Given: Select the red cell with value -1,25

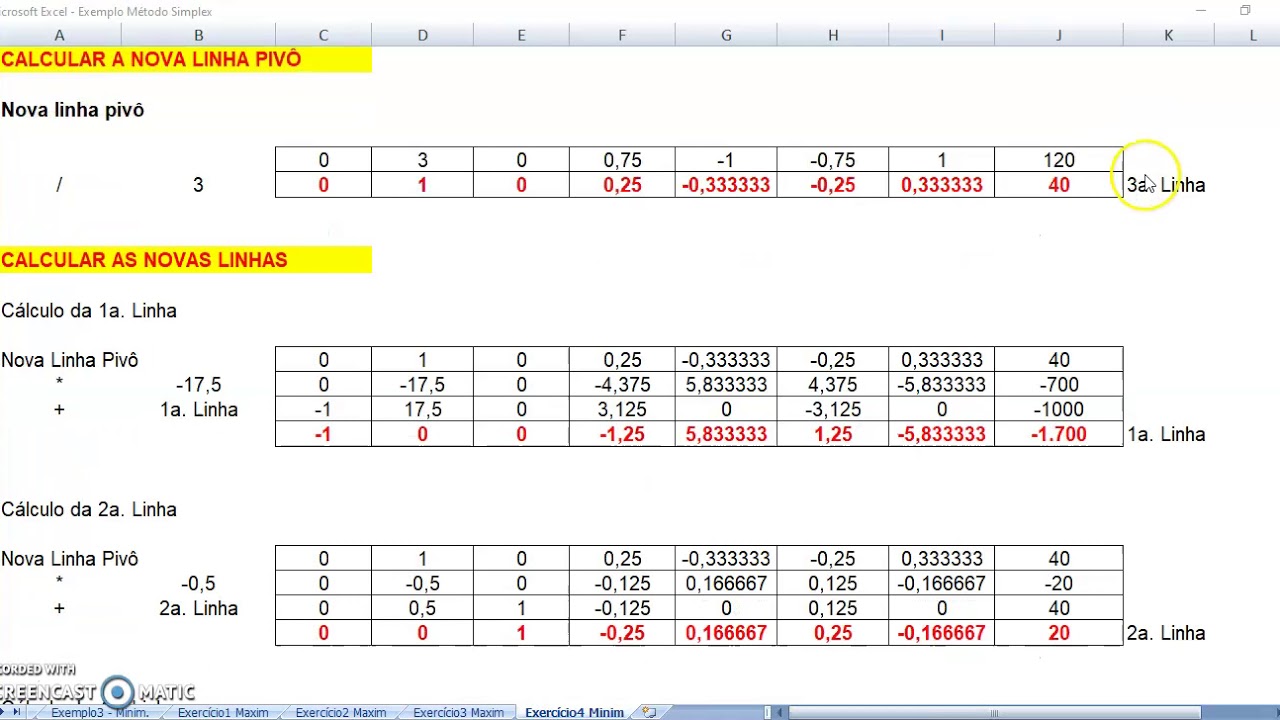Looking at the screenshot, I should coord(622,435).
